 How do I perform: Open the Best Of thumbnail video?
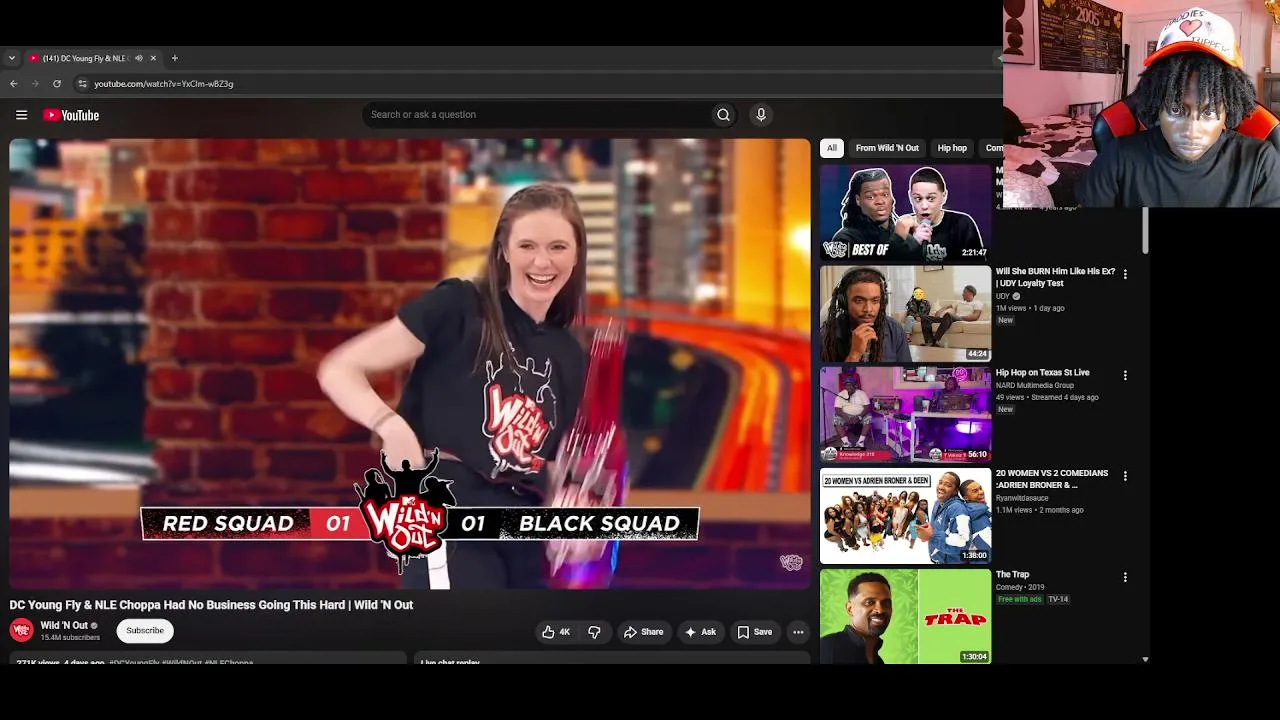(x=906, y=213)
